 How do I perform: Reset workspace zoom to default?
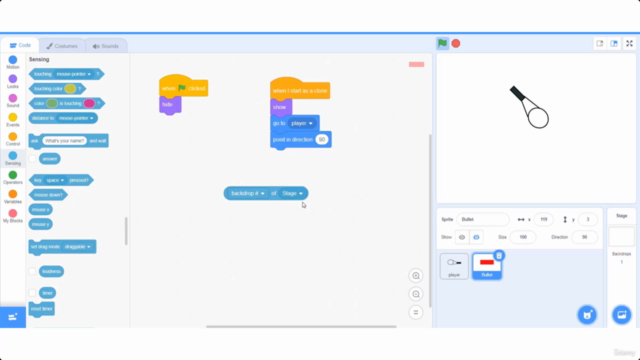tap(416, 313)
